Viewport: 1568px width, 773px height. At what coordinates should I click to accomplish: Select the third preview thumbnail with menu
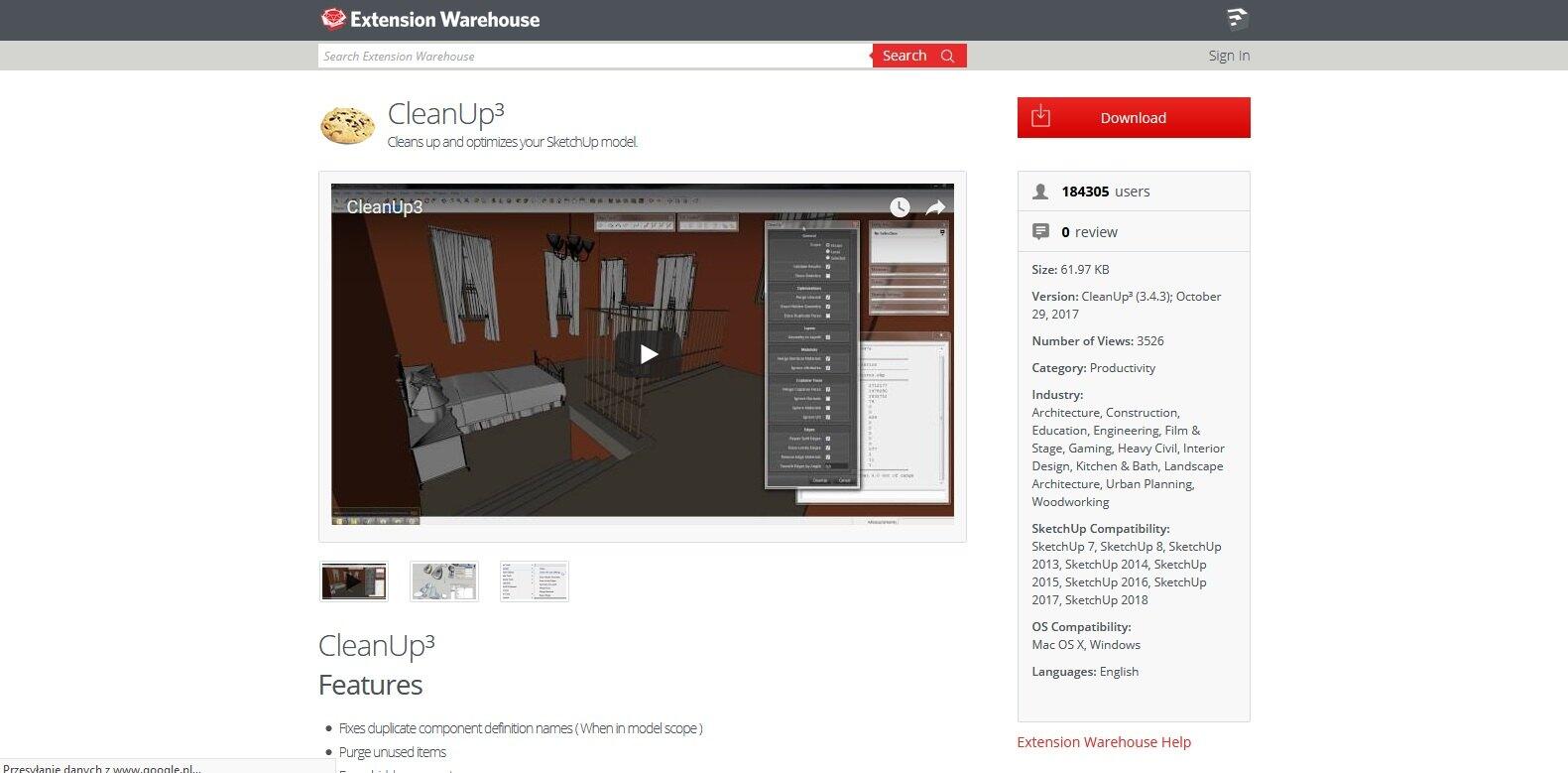pos(535,581)
